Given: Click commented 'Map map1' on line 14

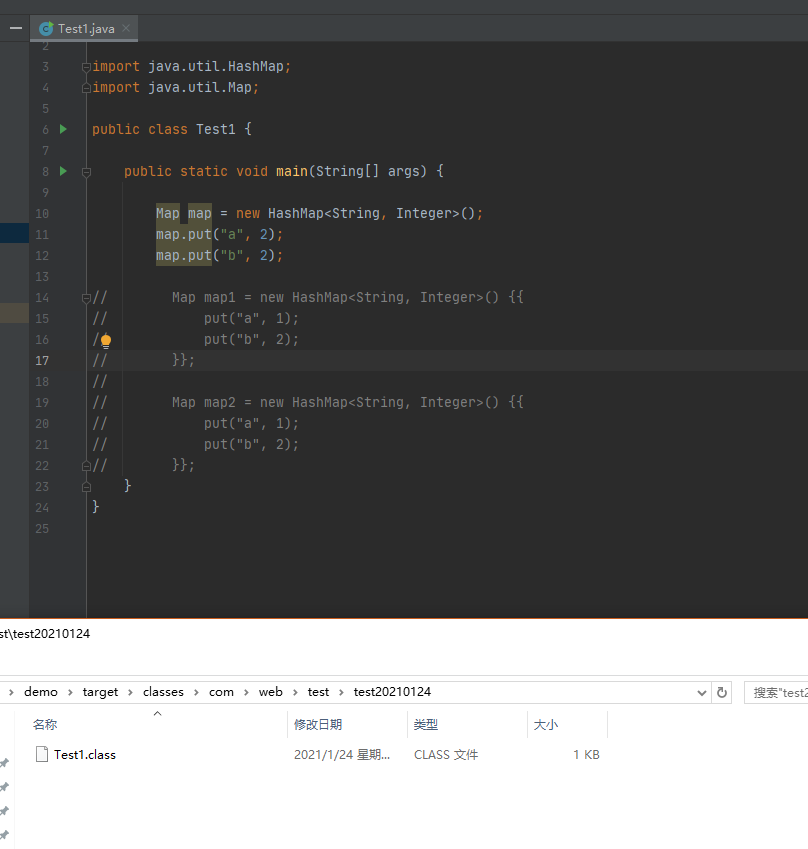Looking at the screenshot, I should pyautogui.click(x=204, y=297).
